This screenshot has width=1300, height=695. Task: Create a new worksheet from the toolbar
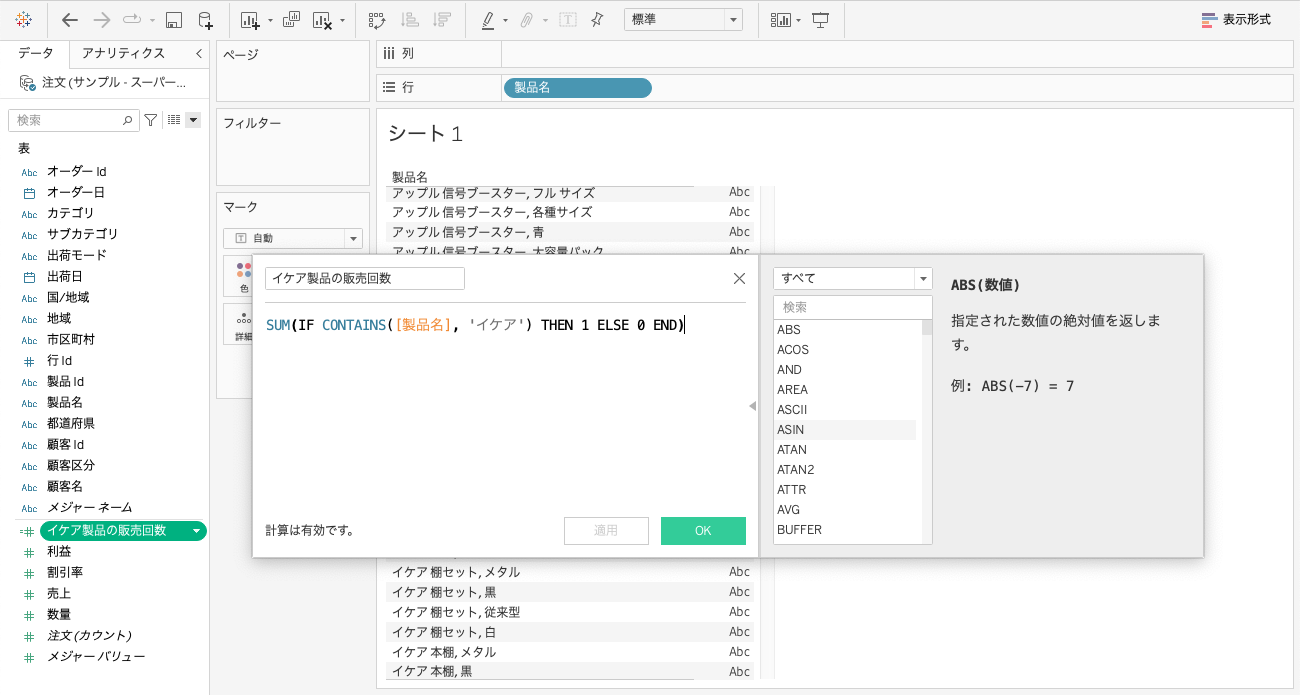(250, 19)
